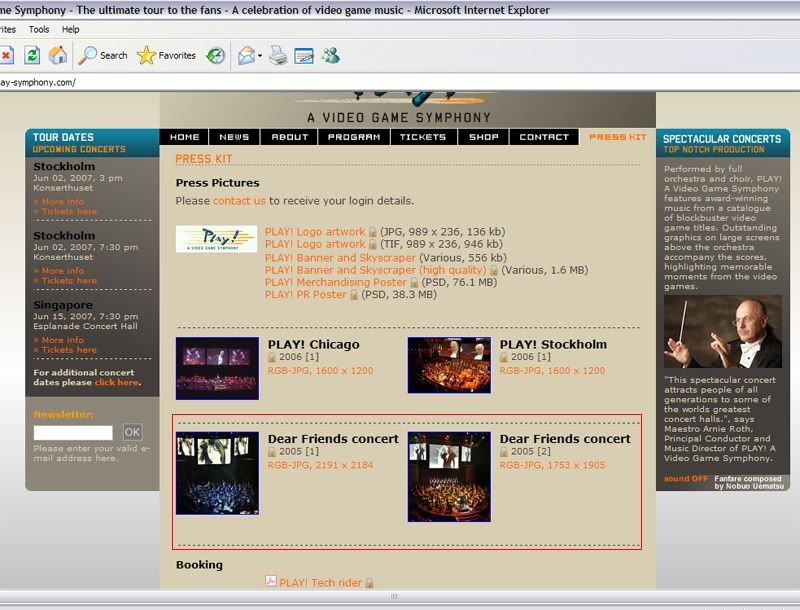Click the Messenger toolbar icon
The image size is (800, 610).
click(331, 55)
